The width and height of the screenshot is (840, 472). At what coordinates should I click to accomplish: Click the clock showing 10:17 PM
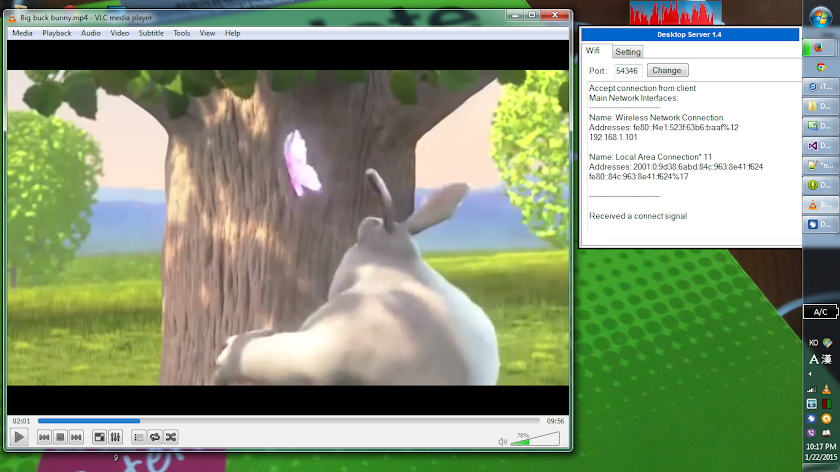coord(821,446)
